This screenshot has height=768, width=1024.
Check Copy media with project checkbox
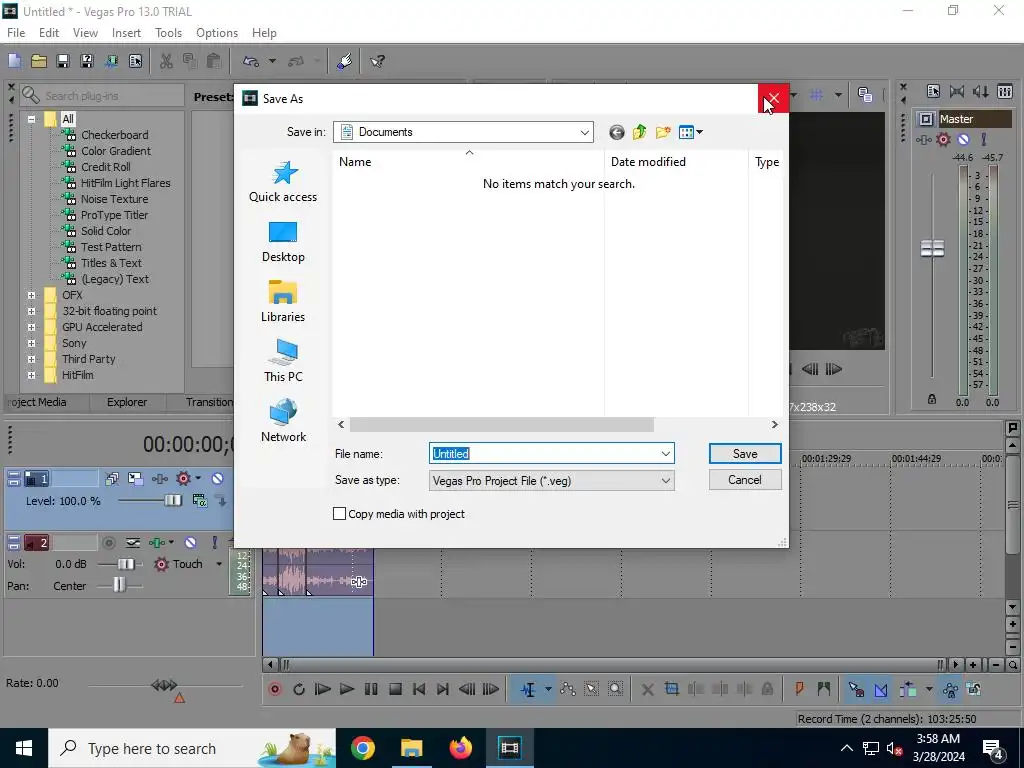[x=340, y=514]
